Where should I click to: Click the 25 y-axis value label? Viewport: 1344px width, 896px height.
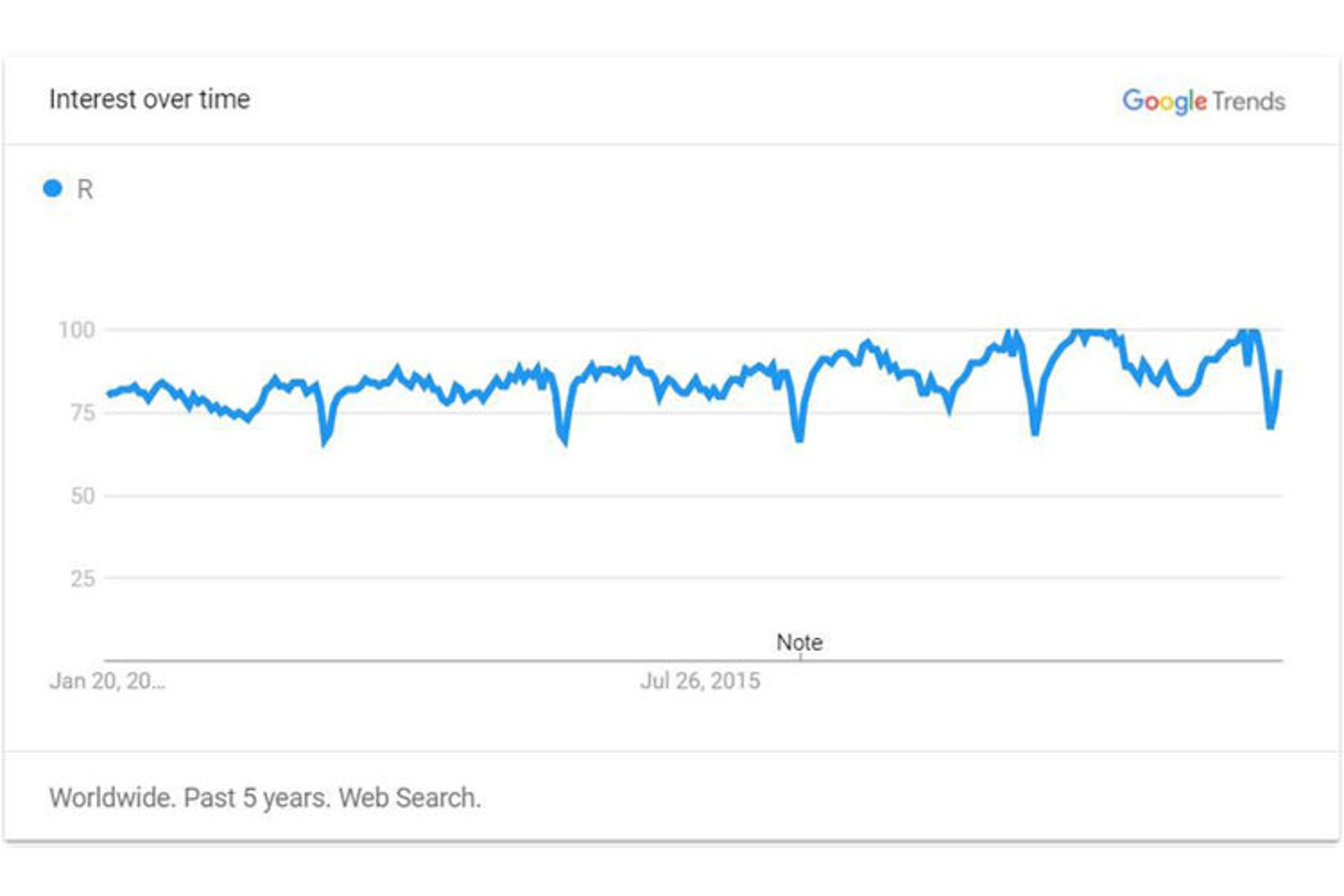coord(82,578)
